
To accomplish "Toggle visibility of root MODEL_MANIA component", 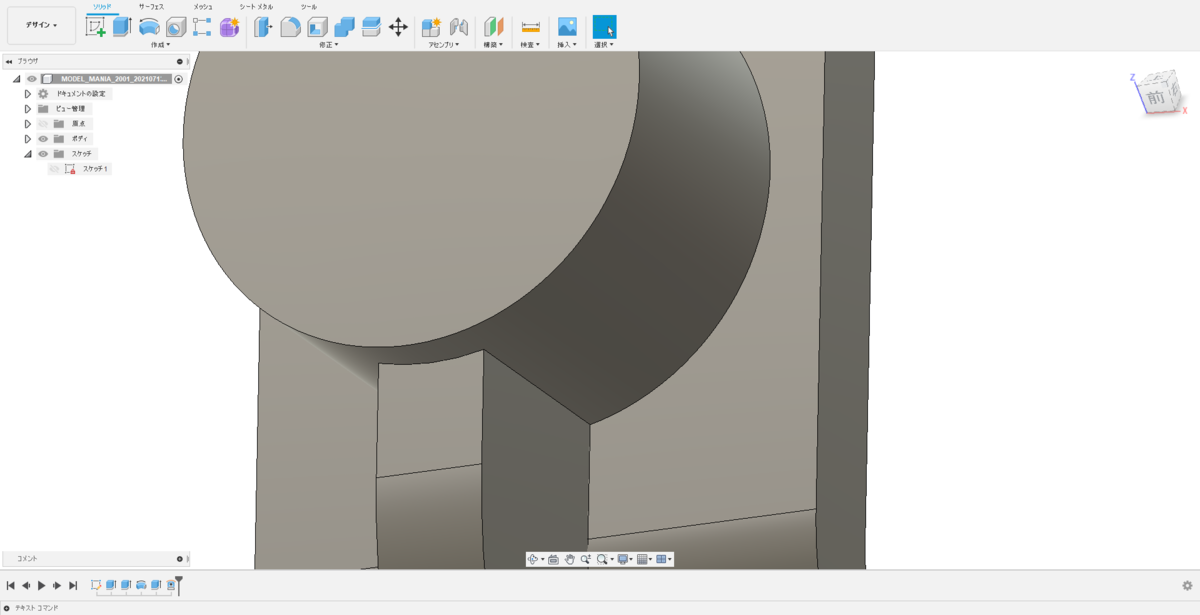I will coord(31,78).
